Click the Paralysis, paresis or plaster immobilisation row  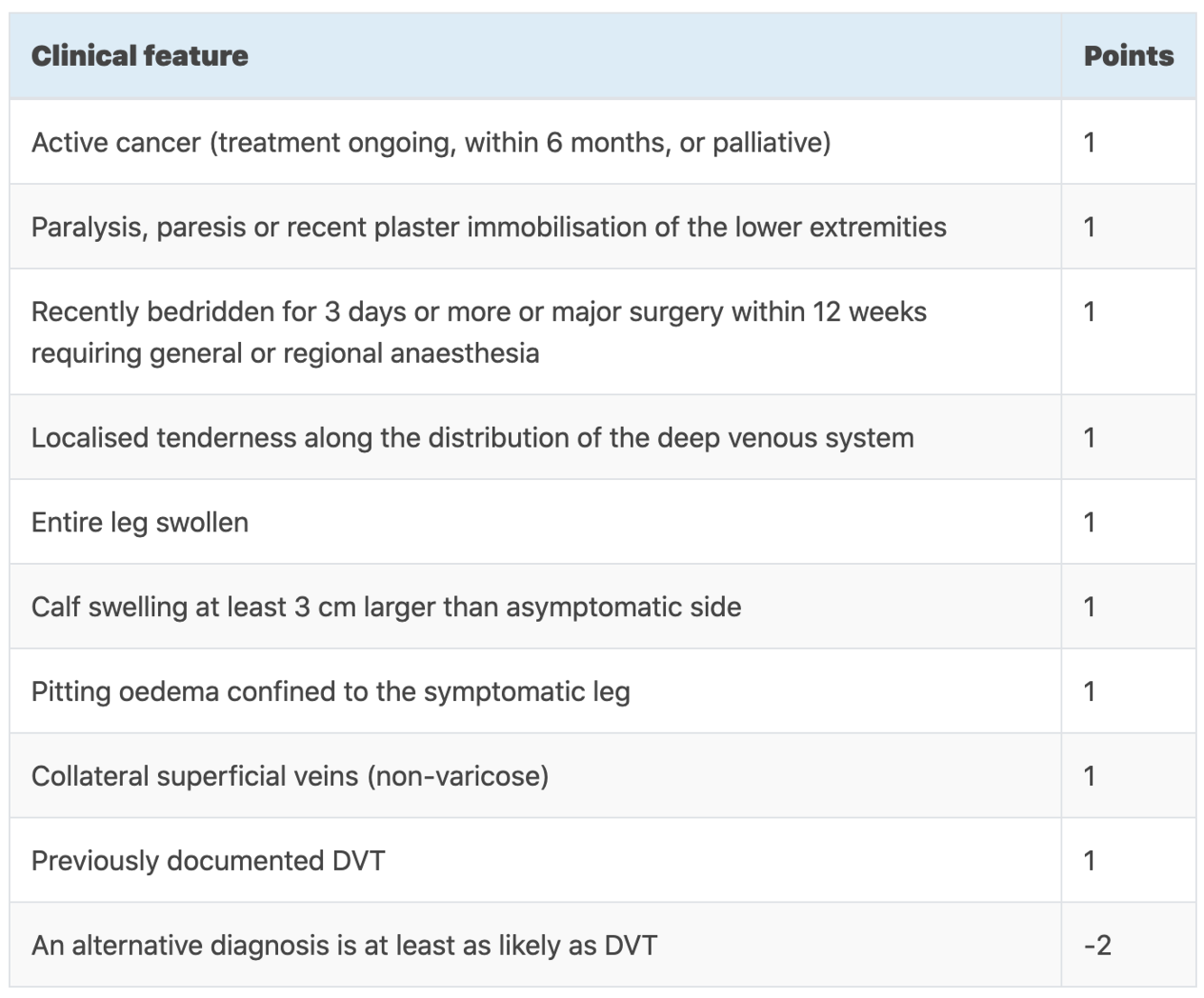coord(603,226)
